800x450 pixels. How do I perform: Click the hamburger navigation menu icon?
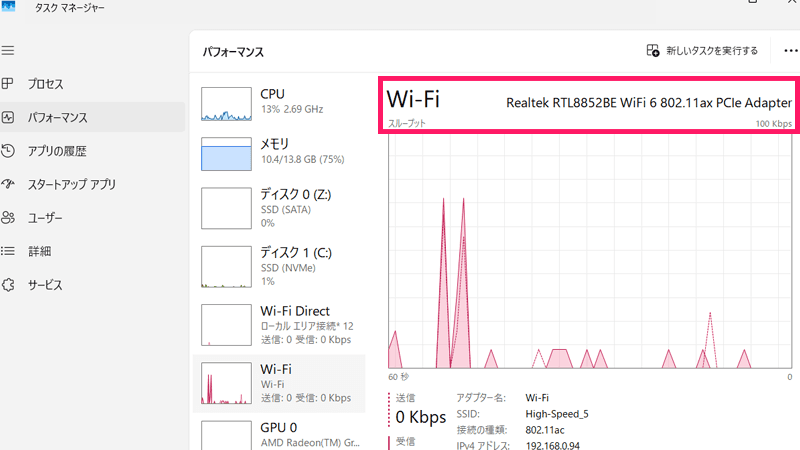[x=8, y=50]
